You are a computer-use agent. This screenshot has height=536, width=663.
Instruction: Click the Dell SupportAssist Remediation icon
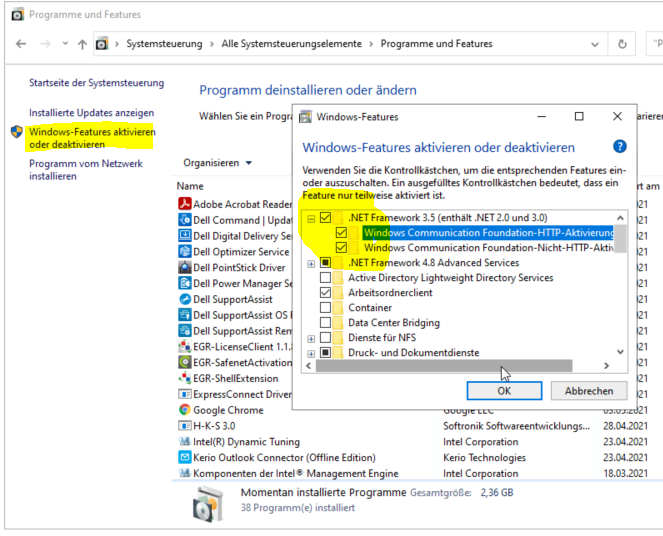pyautogui.click(x=184, y=331)
